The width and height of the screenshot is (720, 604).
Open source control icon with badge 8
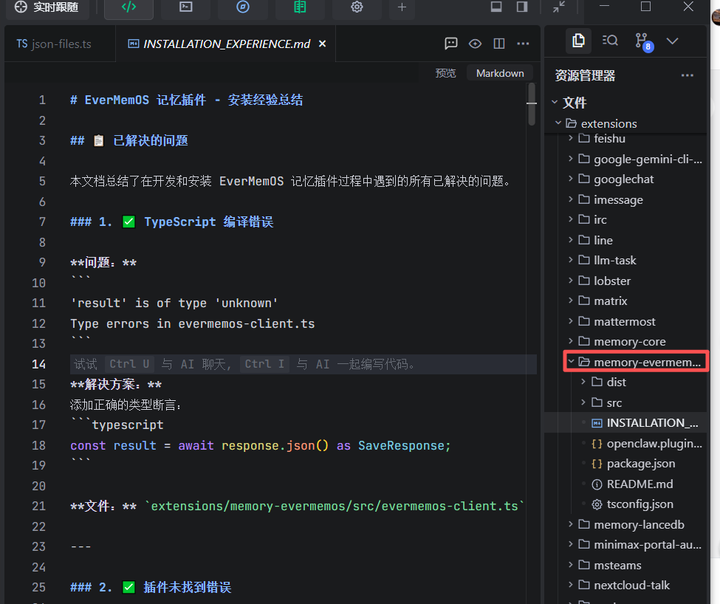tap(643, 41)
